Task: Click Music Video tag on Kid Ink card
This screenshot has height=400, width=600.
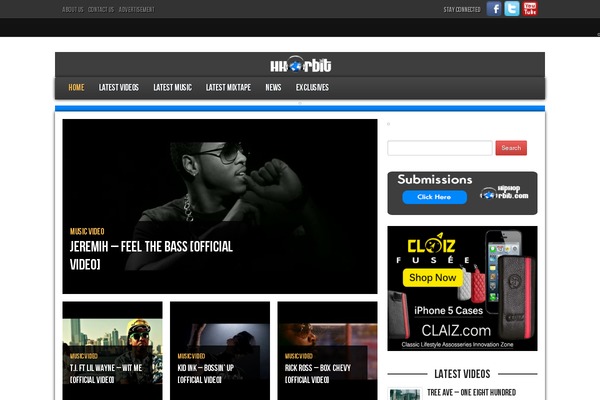Action: coord(191,356)
